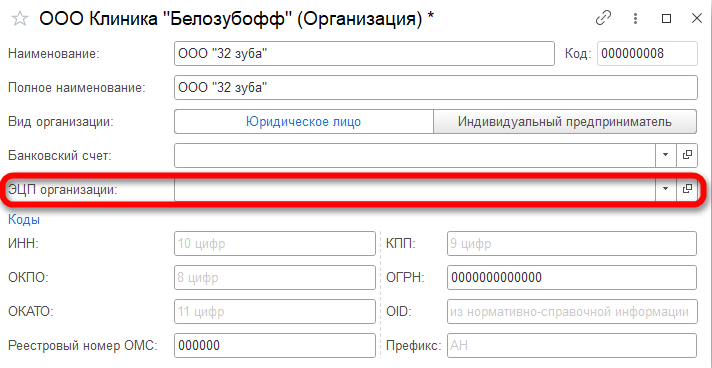Edit Реестровый номер ОМС field
Viewport: 712px width, 368px height.
pyautogui.click(x=275, y=346)
